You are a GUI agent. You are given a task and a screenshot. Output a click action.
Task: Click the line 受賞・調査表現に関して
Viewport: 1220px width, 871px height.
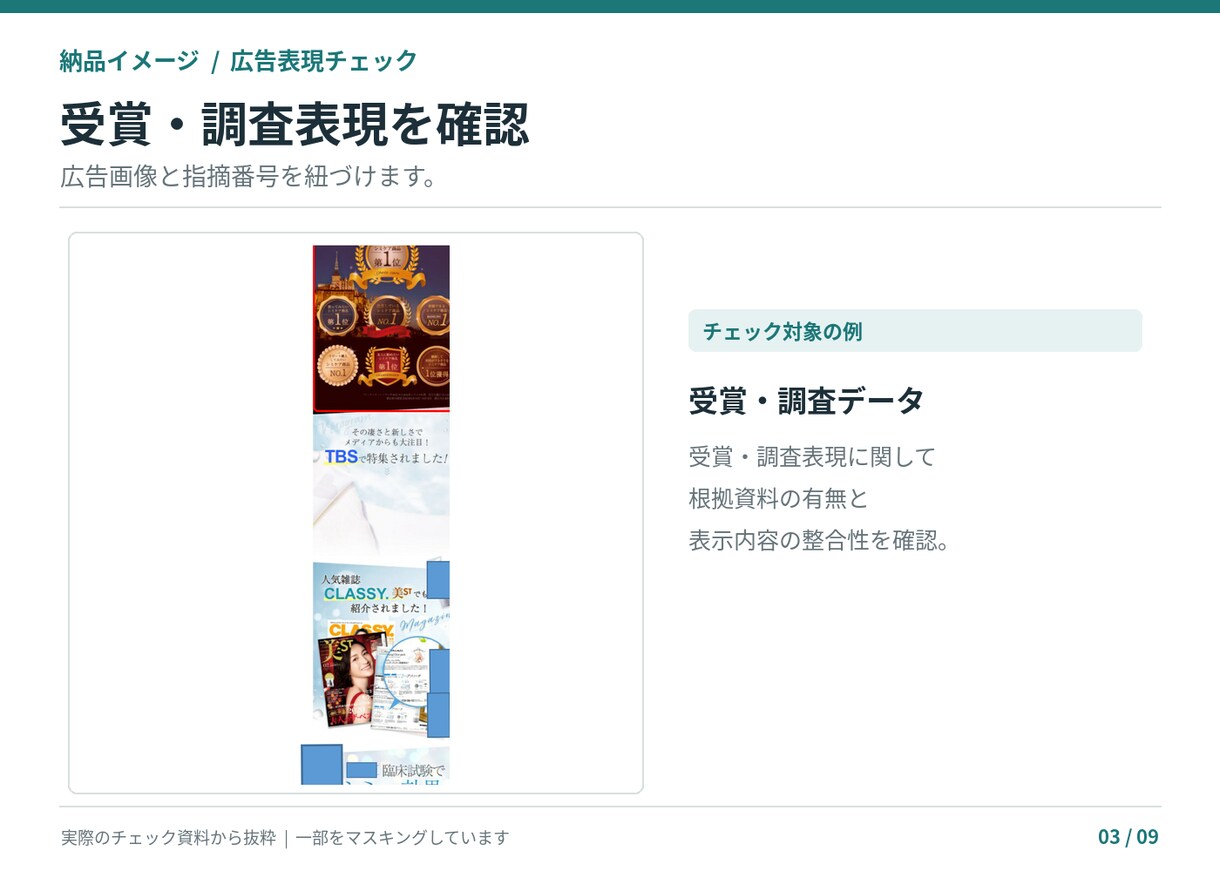point(812,457)
